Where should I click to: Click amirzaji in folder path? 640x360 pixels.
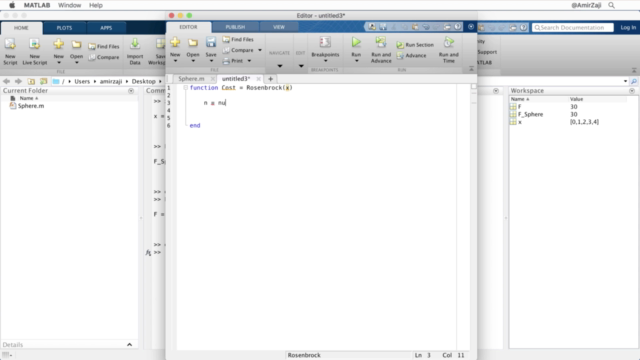click(x=111, y=81)
